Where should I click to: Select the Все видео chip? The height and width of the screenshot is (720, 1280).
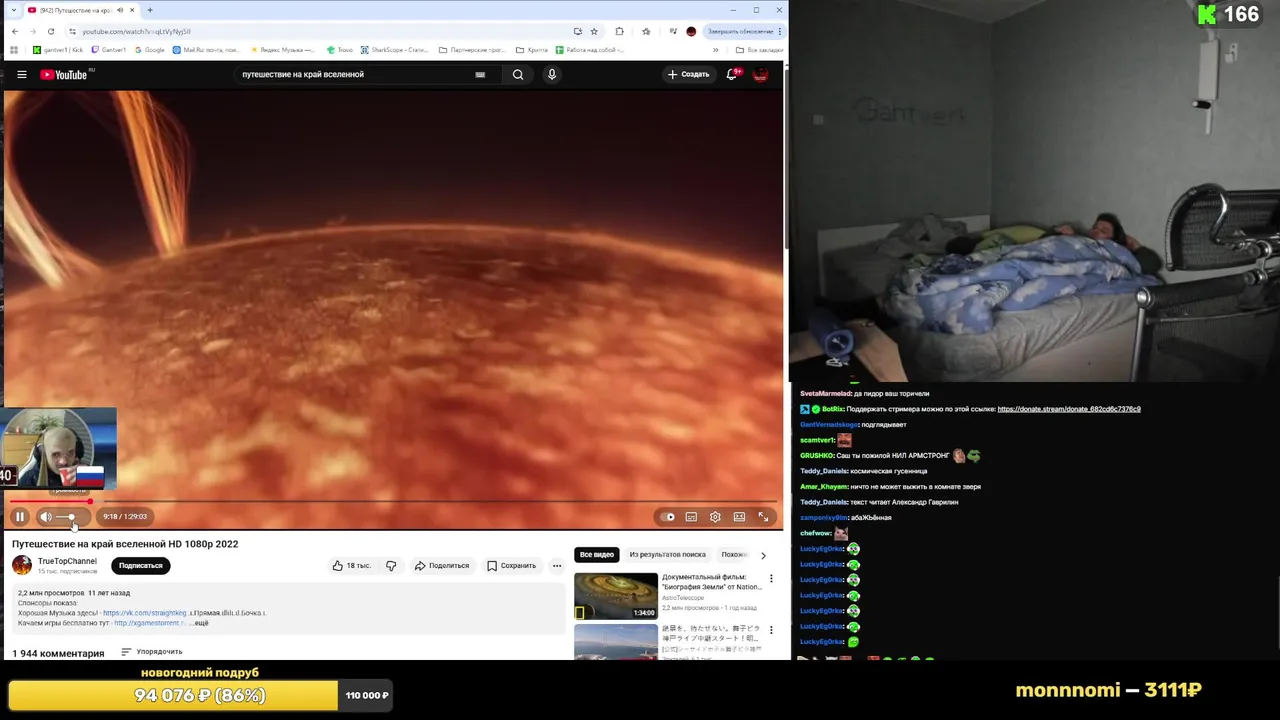(597, 554)
